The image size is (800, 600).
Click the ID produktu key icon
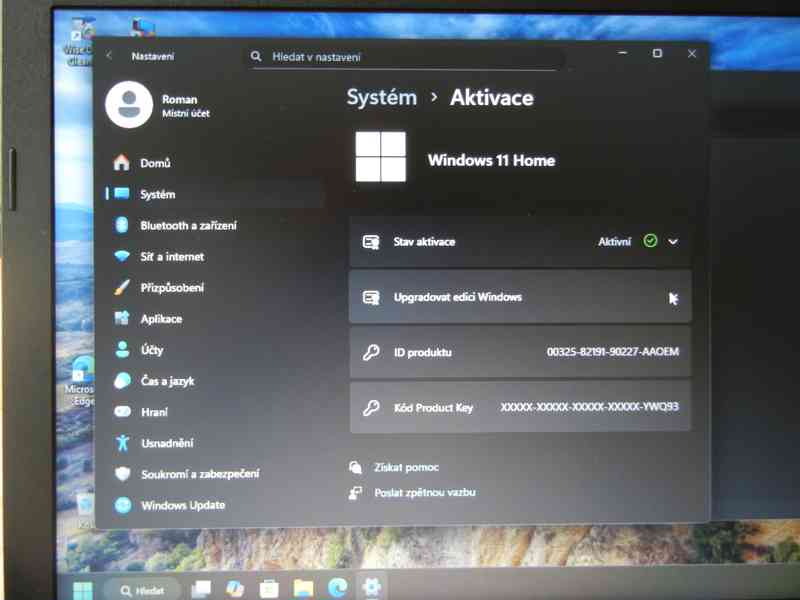point(371,352)
